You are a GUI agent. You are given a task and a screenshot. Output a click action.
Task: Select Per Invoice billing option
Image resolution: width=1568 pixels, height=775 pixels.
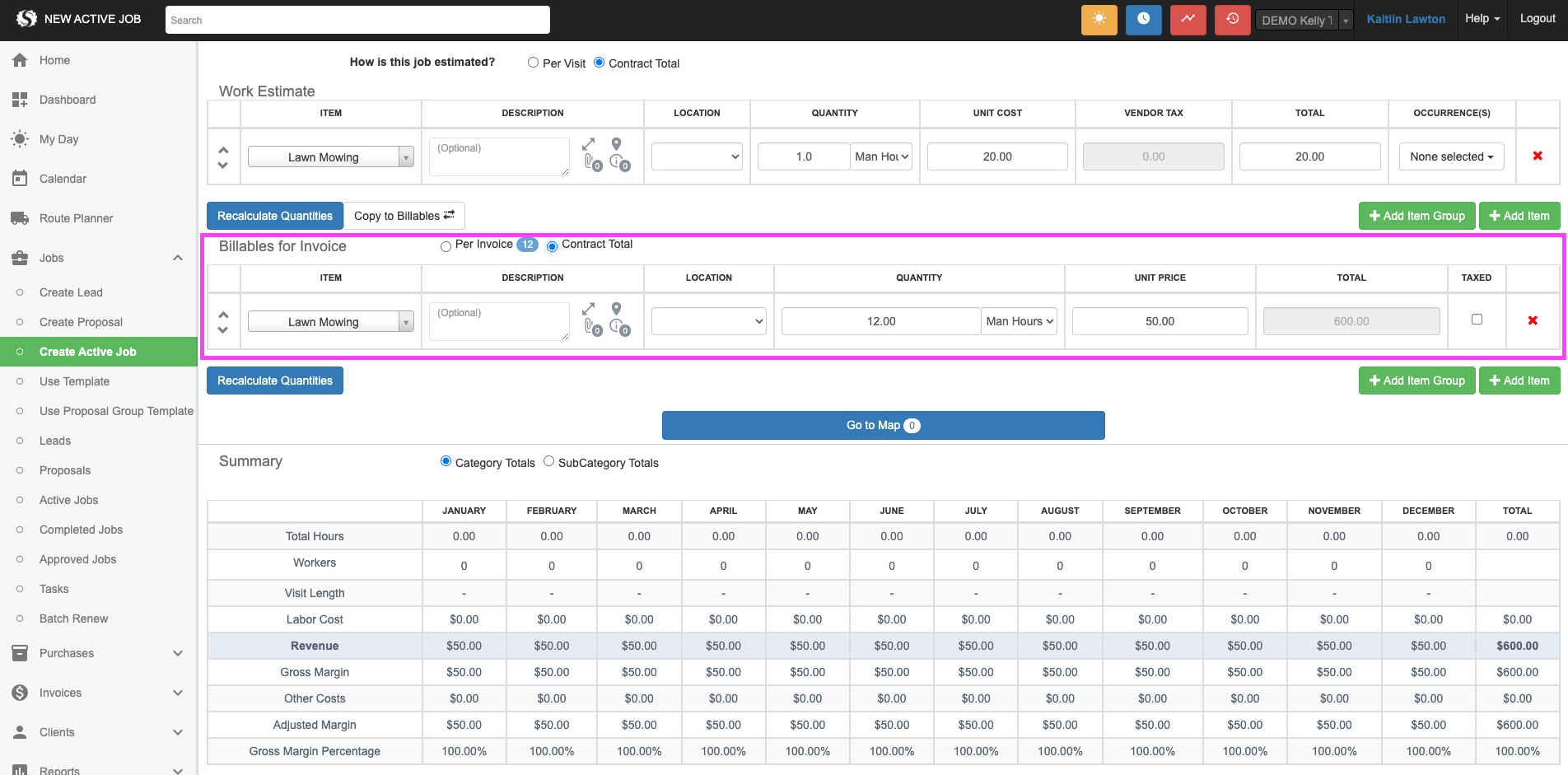tap(446, 246)
